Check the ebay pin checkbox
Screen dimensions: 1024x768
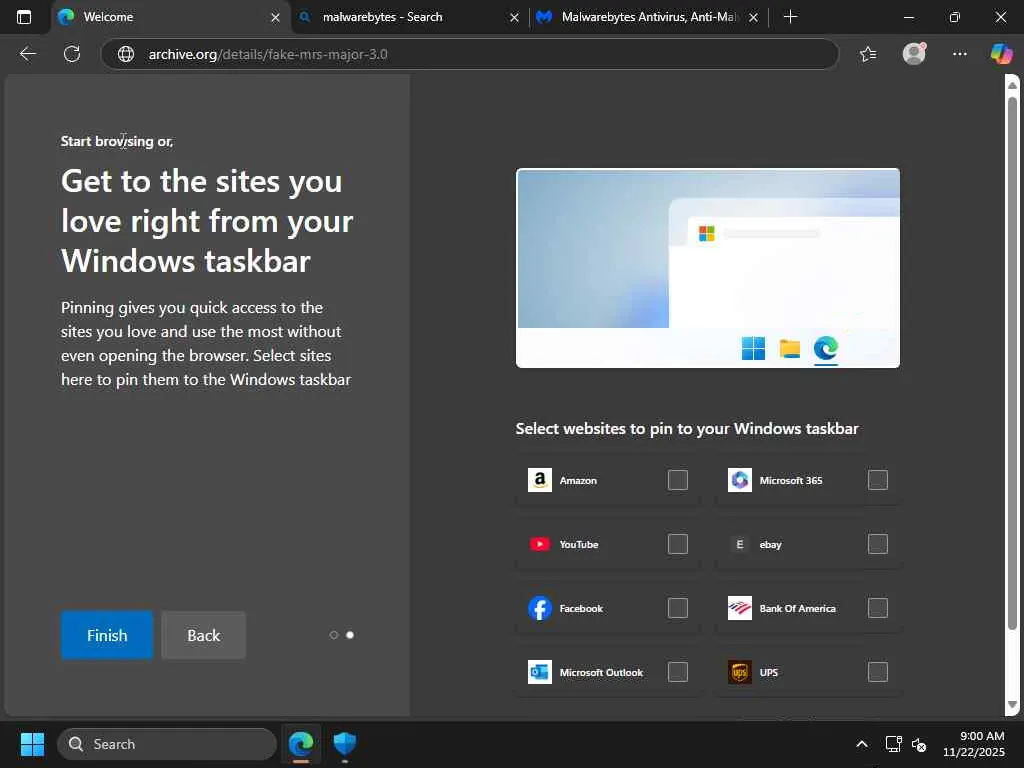(x=878, y=544)
